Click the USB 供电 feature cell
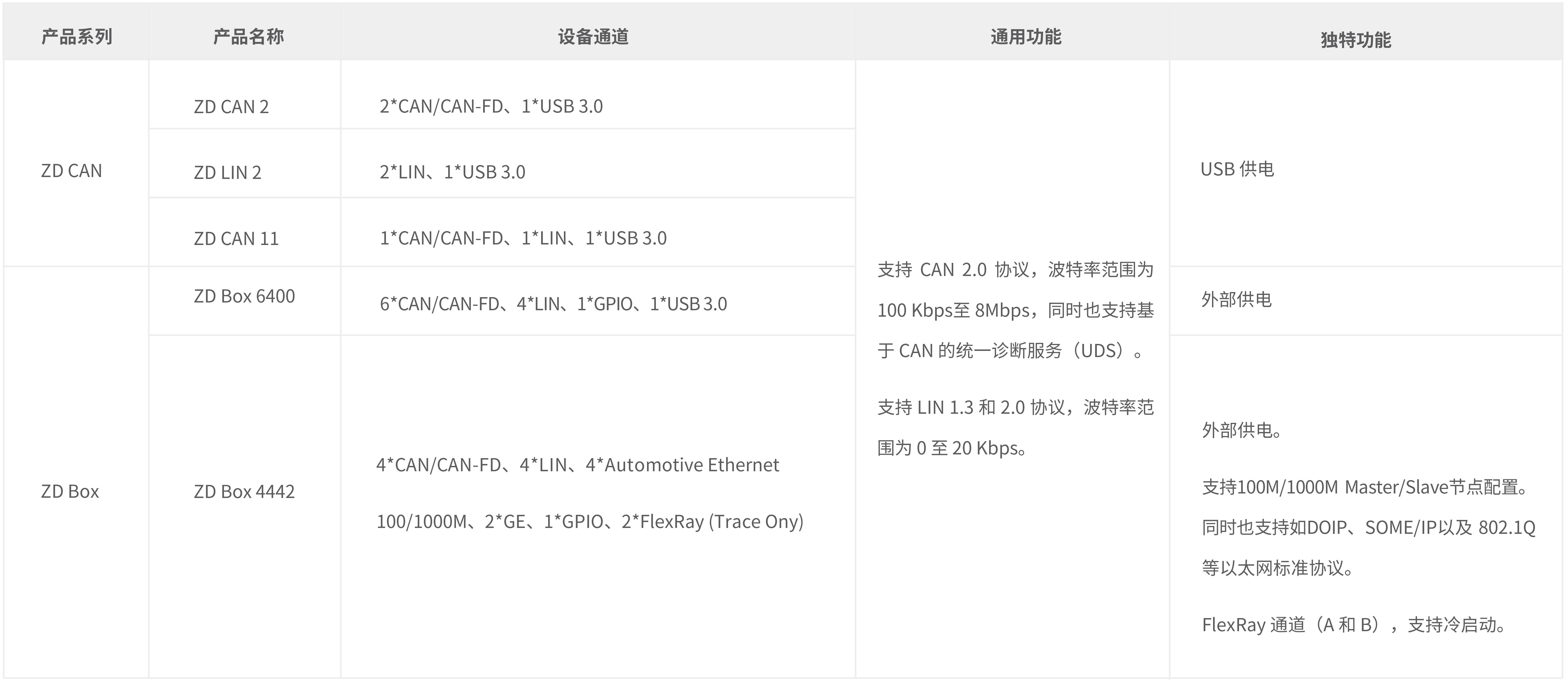 (x=1237, y=169)
